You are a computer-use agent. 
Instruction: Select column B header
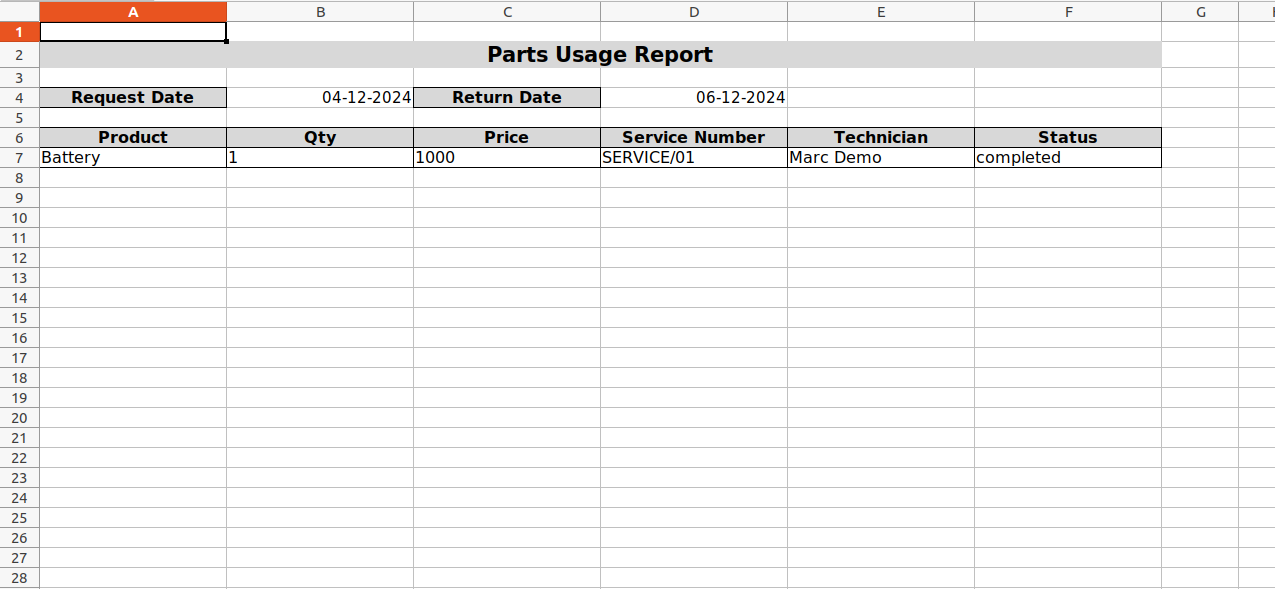[320, 12]
